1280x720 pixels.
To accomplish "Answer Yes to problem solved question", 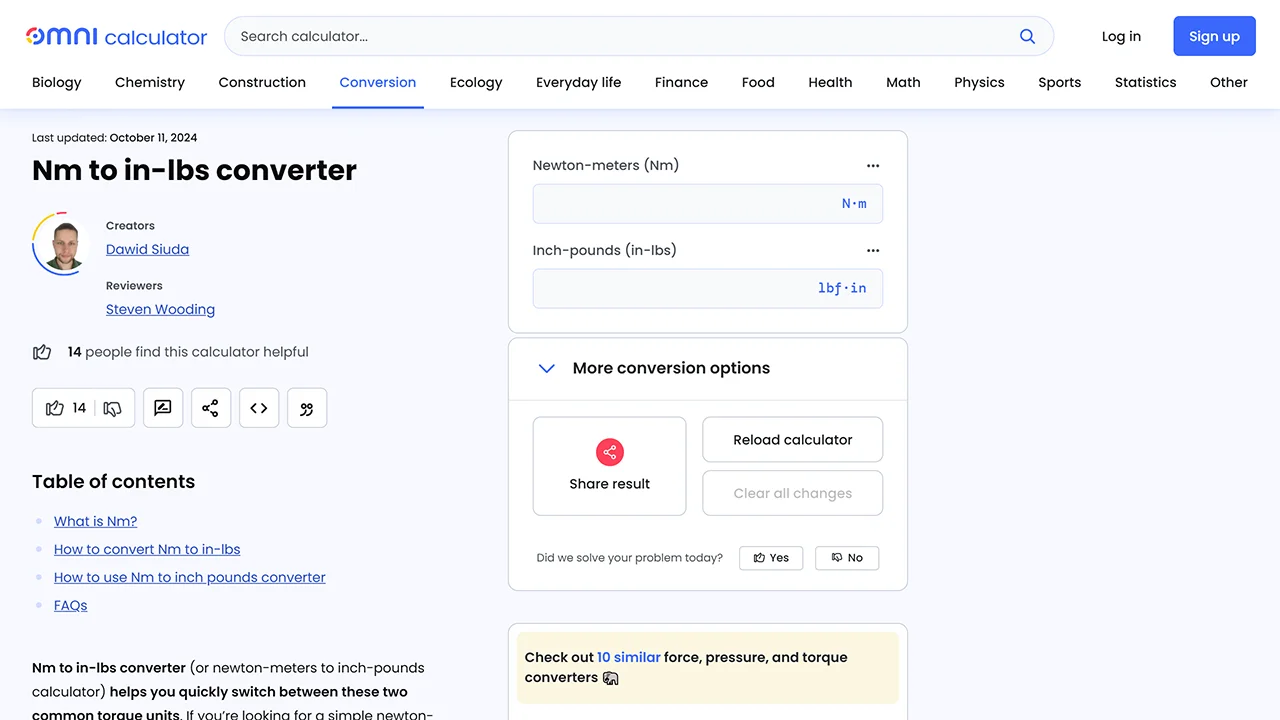I will tap(770, 558).
